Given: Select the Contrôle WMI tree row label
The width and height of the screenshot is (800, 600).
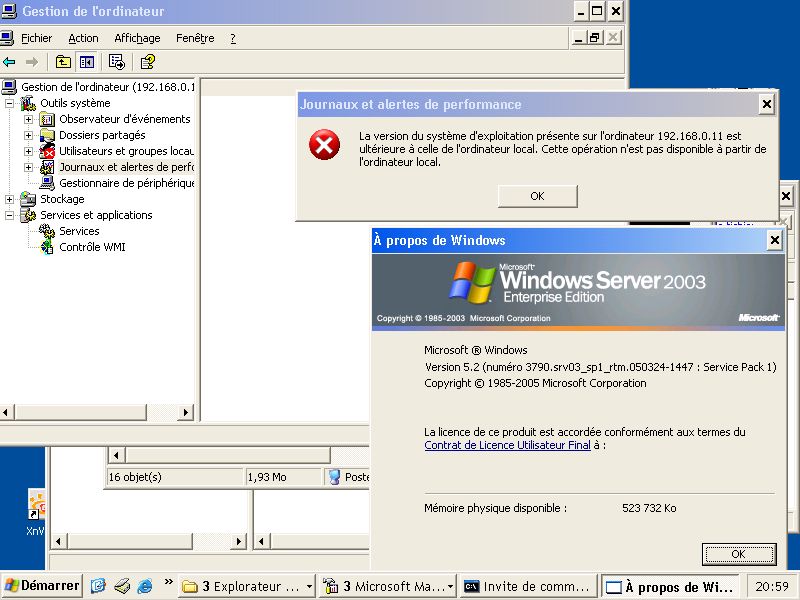Looking at the screenshot, I should tap(92, 247).
